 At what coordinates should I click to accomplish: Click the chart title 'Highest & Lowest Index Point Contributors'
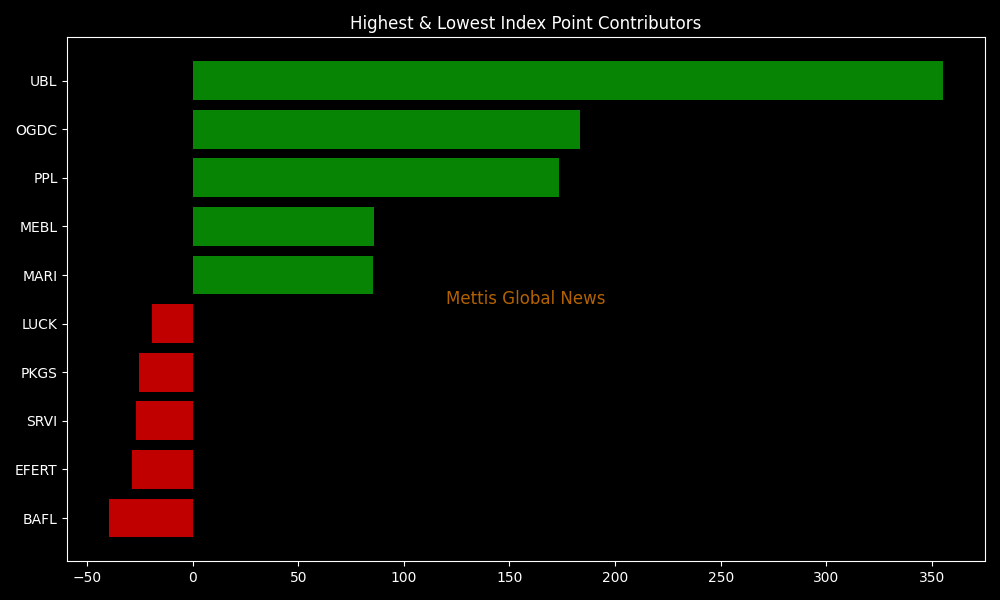(526, 23)
